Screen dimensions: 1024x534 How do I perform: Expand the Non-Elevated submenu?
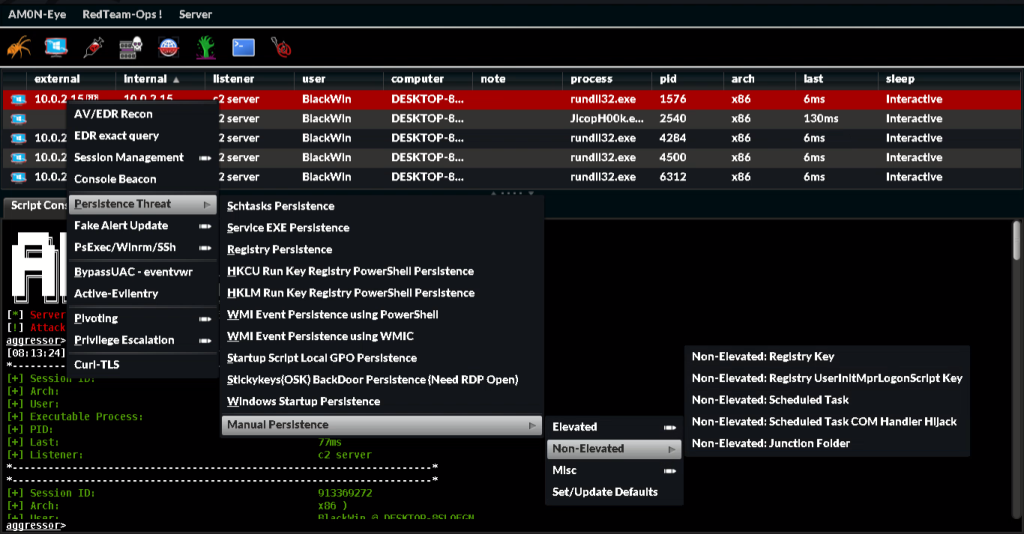[614, 448]
